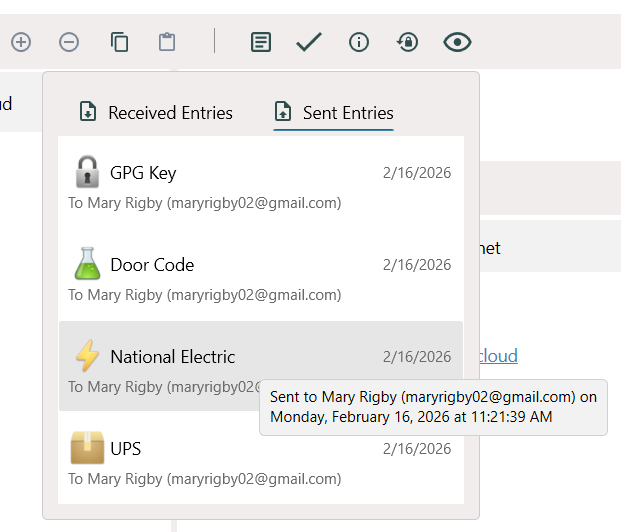Click the checkmark toolbar icon
The height and width of the screenshot is (532, 621).
[309, 42]
